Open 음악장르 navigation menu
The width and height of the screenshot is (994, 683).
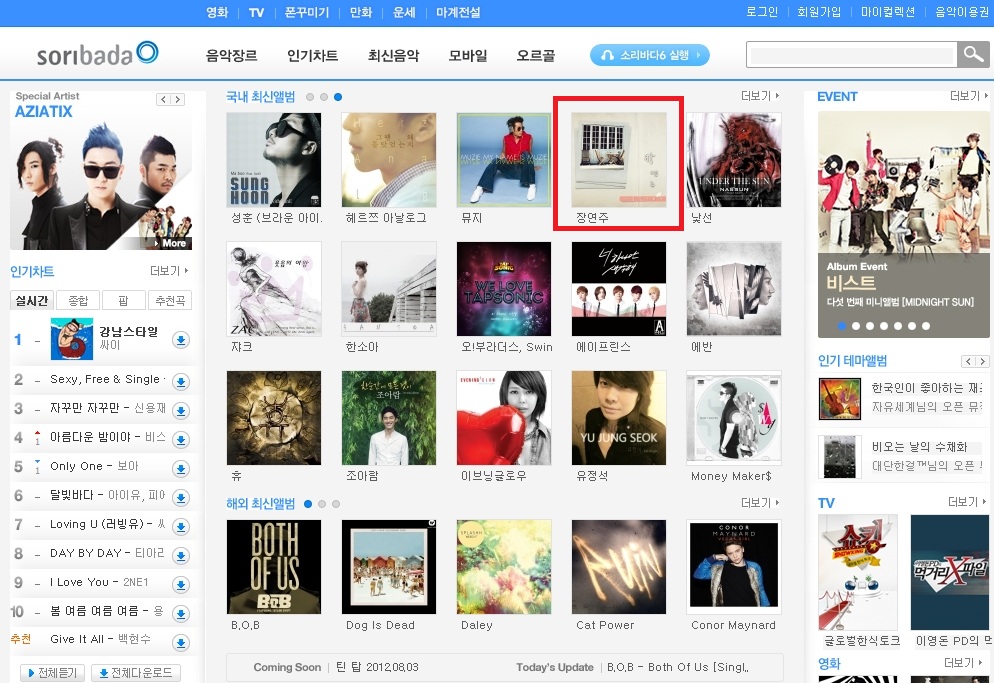pos(231,56)
